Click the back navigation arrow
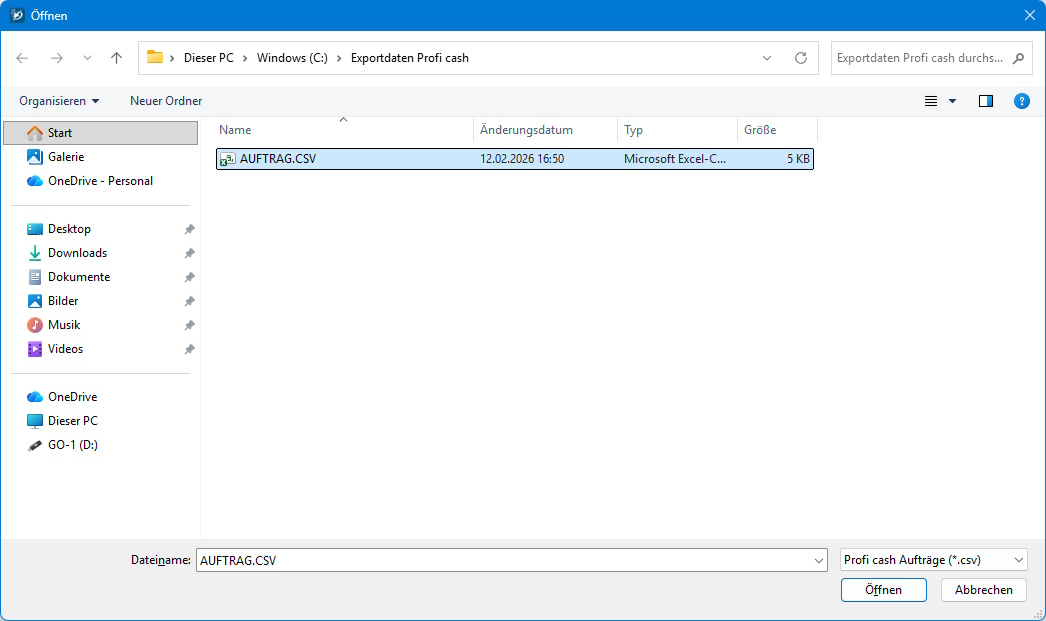Image resolution: width=1046 pixels, height=621 pixels. [22, 58]
